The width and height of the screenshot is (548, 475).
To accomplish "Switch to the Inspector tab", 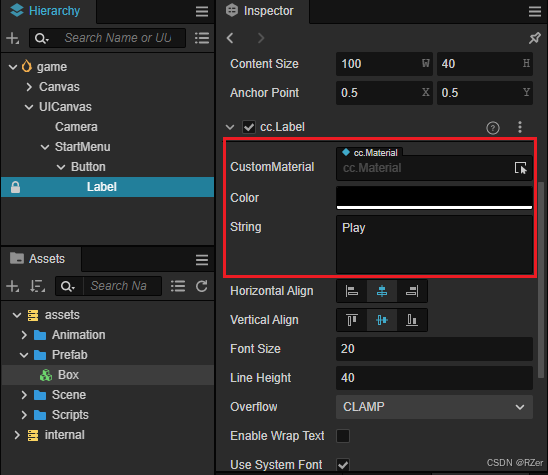I will [x=262, y=11].
